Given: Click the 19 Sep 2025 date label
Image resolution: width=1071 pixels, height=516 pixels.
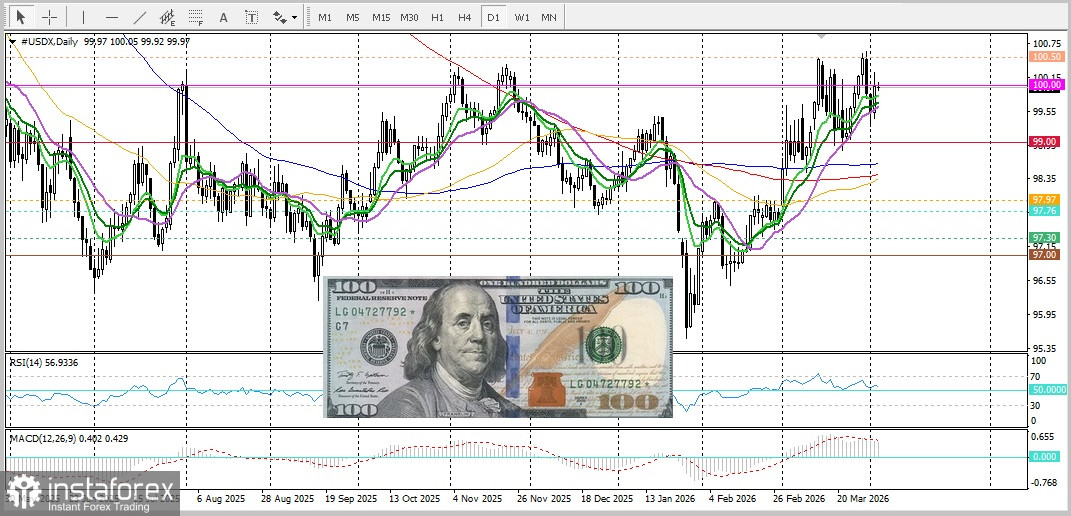Looking at the screenshot, I should (x=350, y=498).
